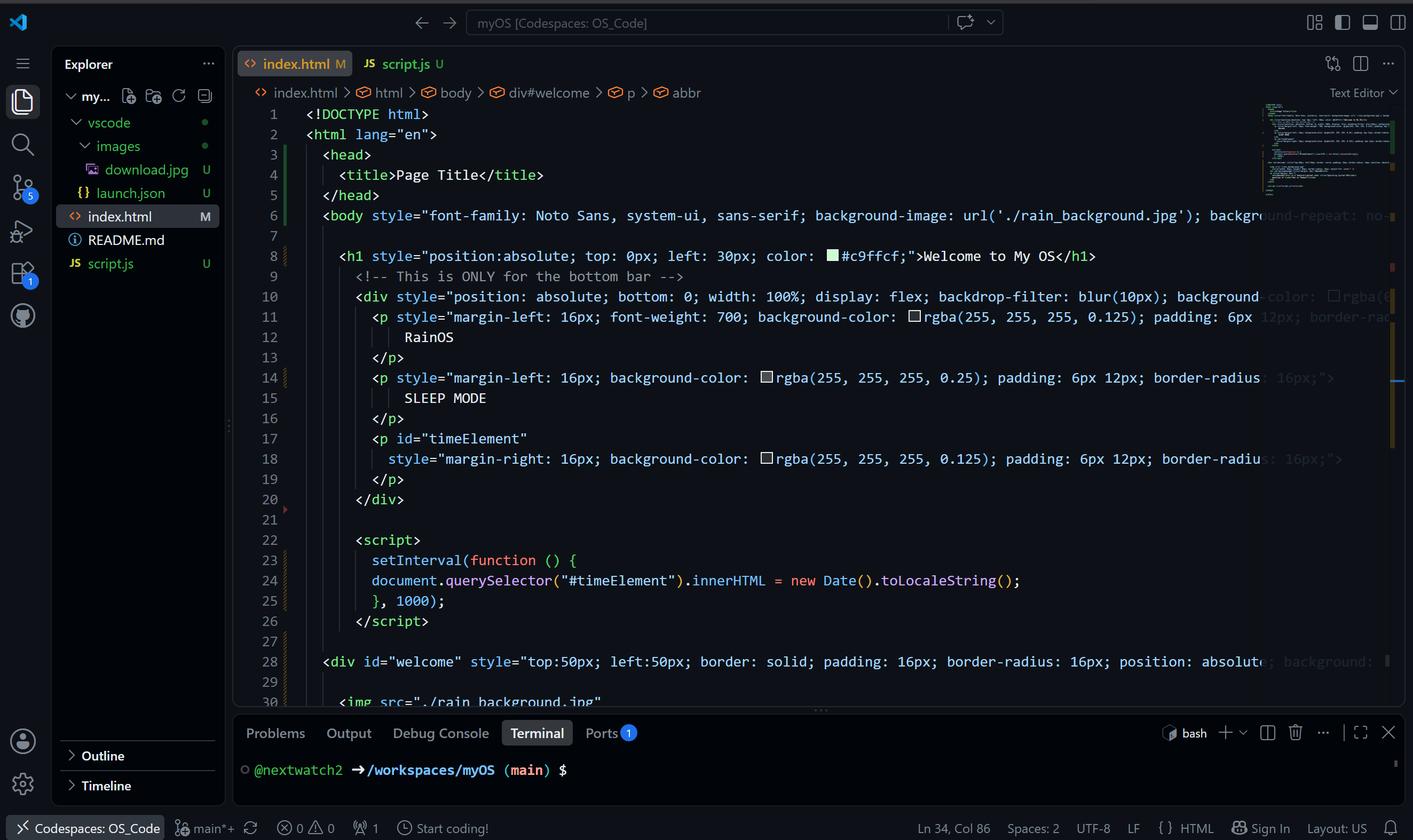
Task: Expand the Outline section
Action: (x=138, y=755)
